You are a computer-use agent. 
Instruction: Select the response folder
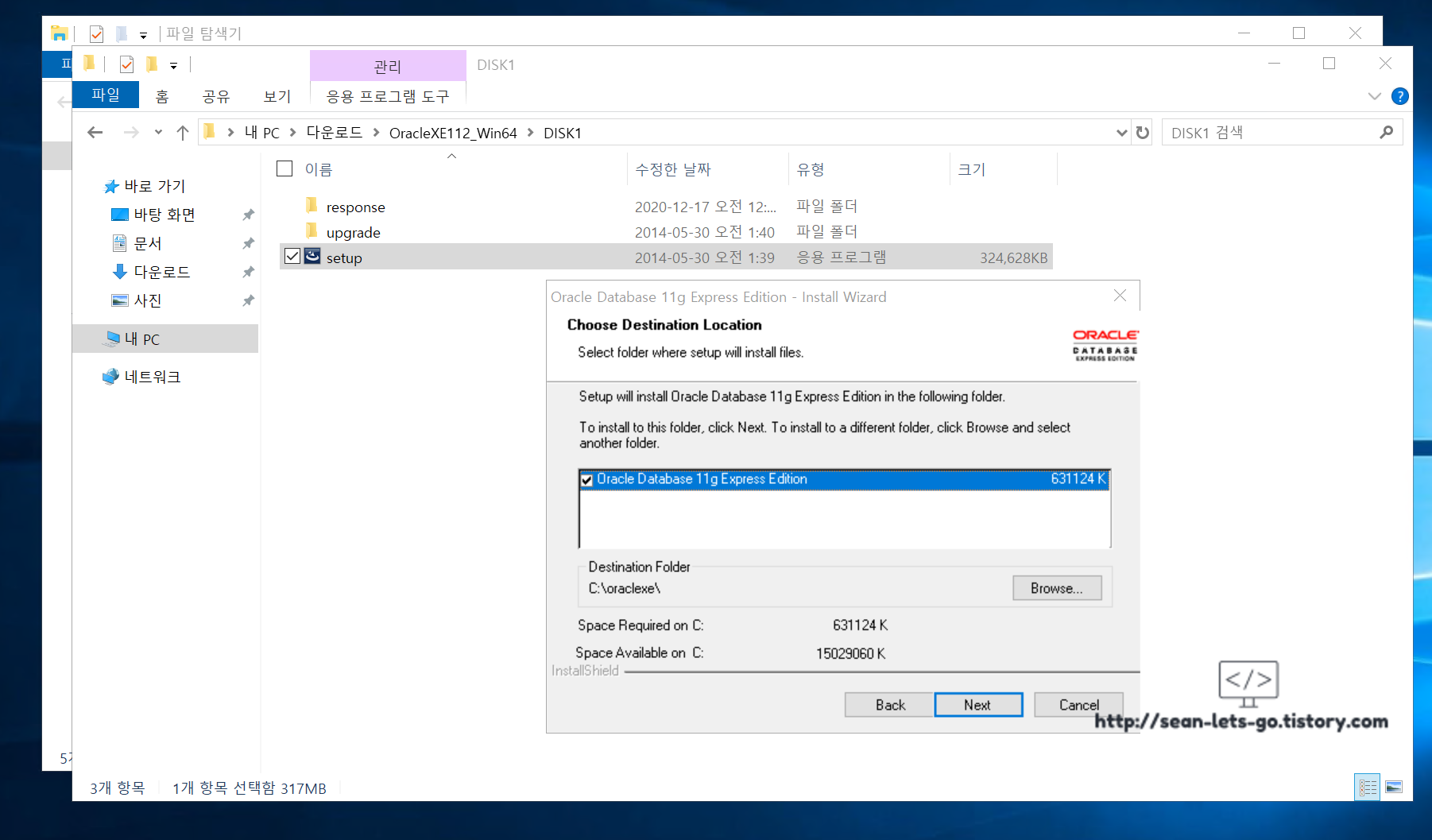(355, 207)
